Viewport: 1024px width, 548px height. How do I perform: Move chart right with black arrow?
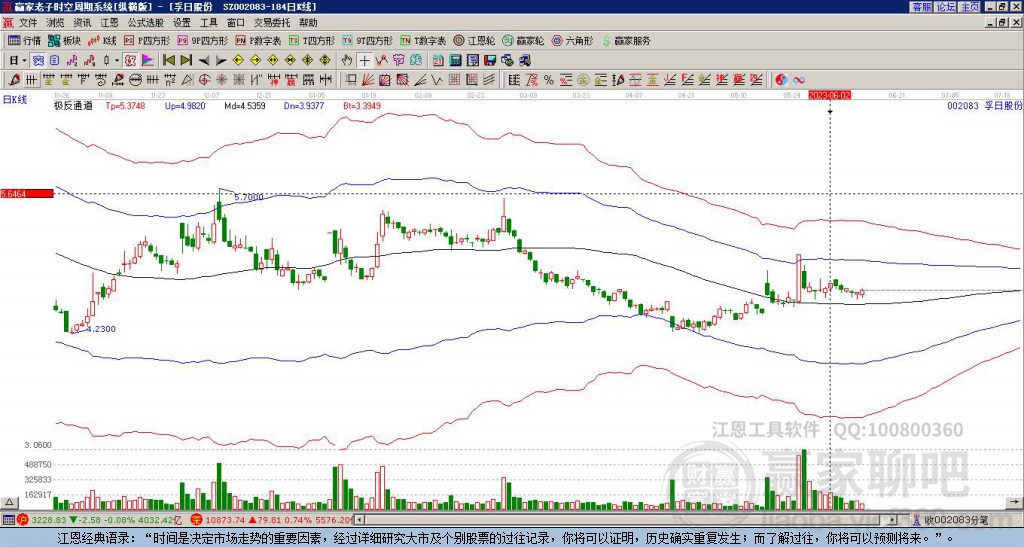click(x=221, y=61)
